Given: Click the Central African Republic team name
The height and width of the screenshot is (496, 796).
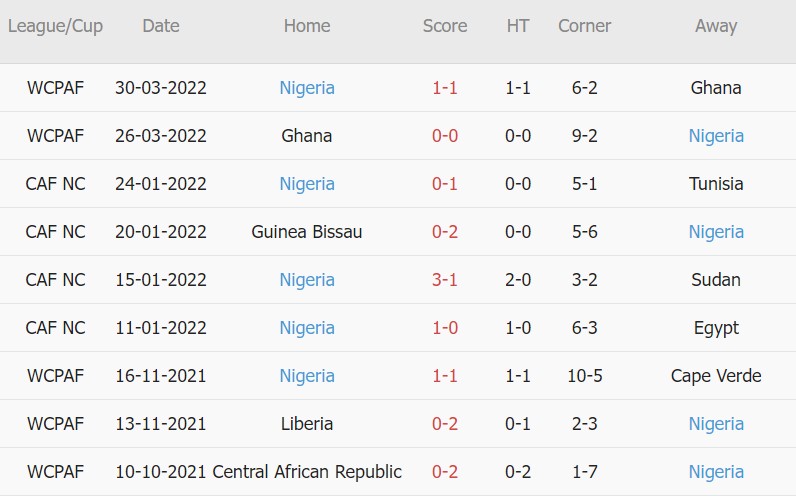Looking at the screenshot, I should 307,472.
